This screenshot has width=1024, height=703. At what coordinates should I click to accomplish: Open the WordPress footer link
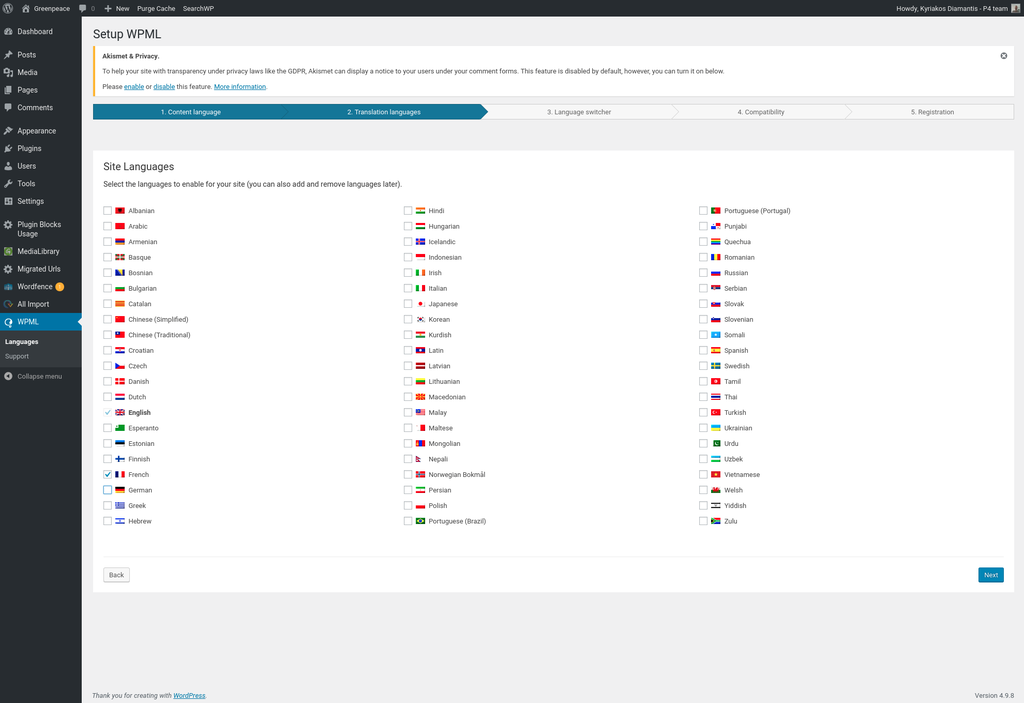coord(189,696)
